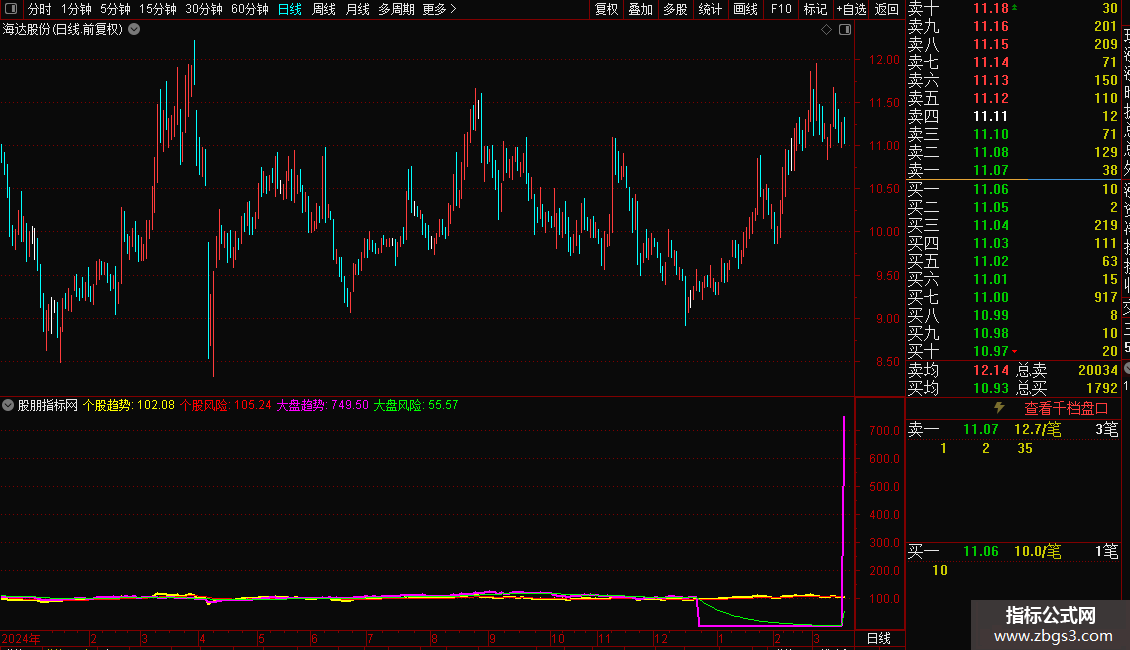This screenshot has height=650, width=1130.
Task: Click the 复权 button
Action: coord(606,9)
